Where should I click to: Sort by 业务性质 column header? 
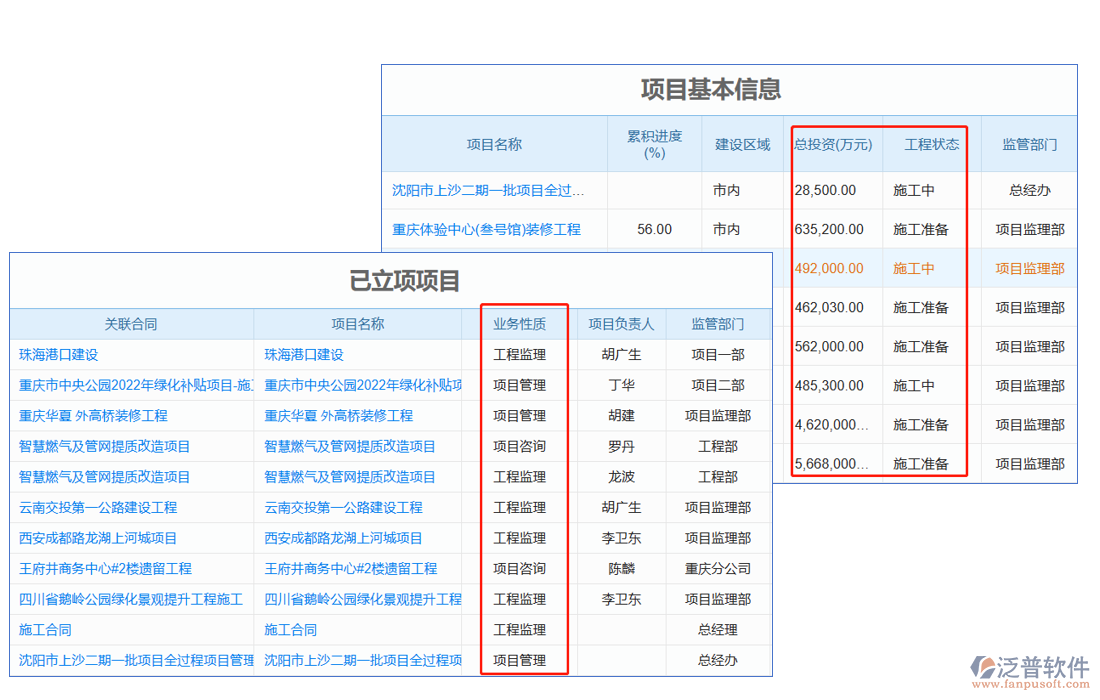pos(519,324)
